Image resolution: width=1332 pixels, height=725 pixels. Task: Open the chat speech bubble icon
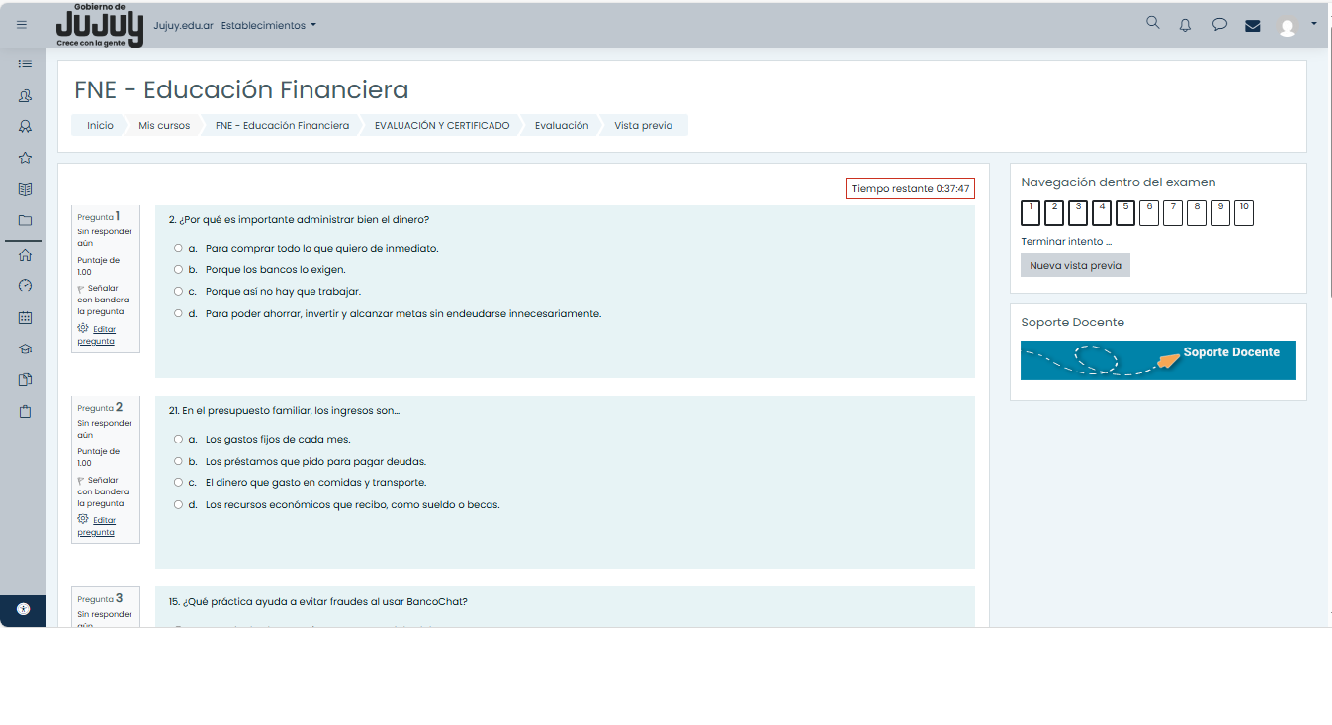point(1219,26)
